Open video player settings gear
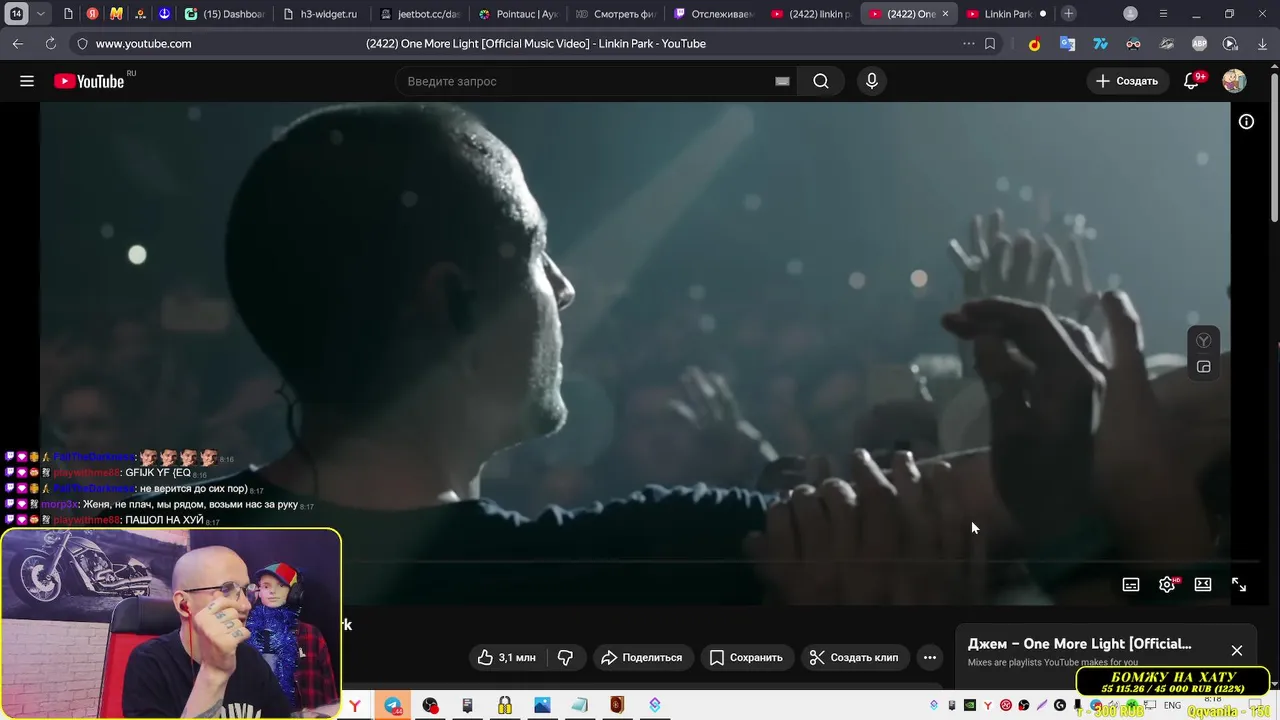This screenshot has width=1280, height=720. pyautogui.click(x=1167, y=585)
